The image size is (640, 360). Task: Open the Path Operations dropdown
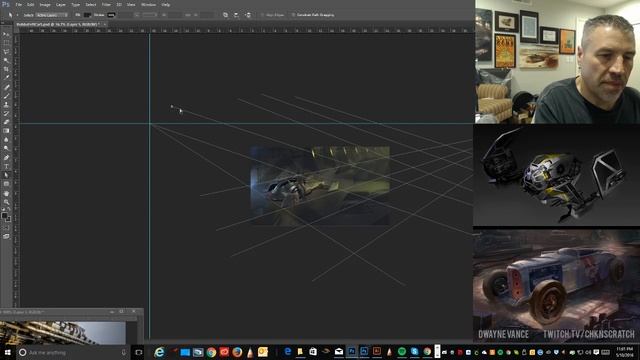point(225,15)
